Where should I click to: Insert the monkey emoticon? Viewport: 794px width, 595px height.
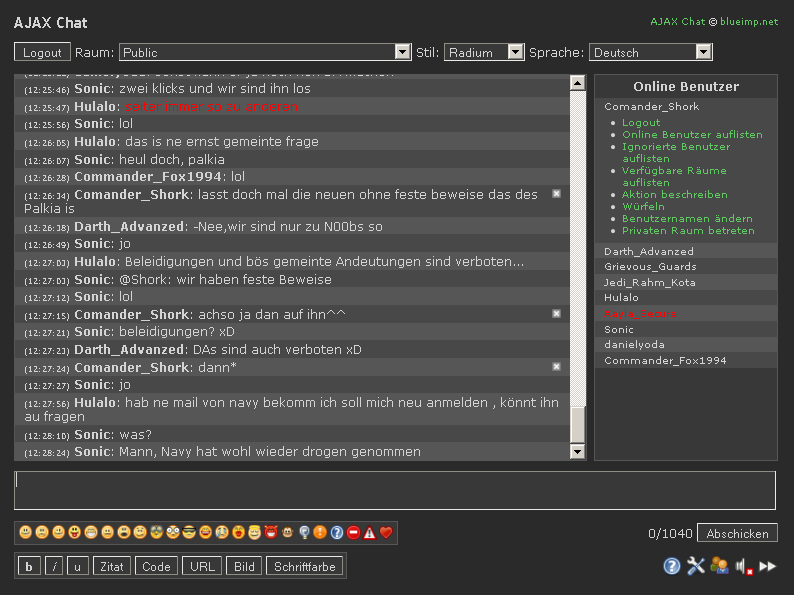287,532
